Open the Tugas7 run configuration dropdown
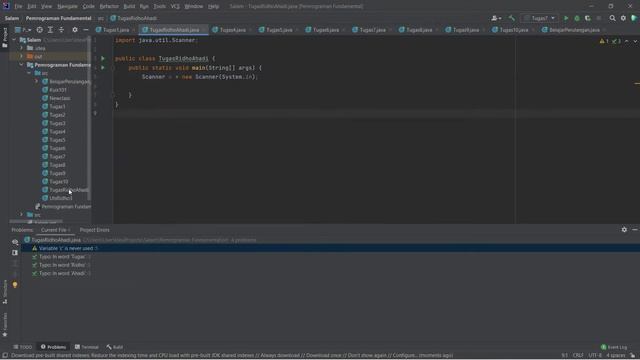Viewport: 640px width, 360px height. tap(540, 18)
